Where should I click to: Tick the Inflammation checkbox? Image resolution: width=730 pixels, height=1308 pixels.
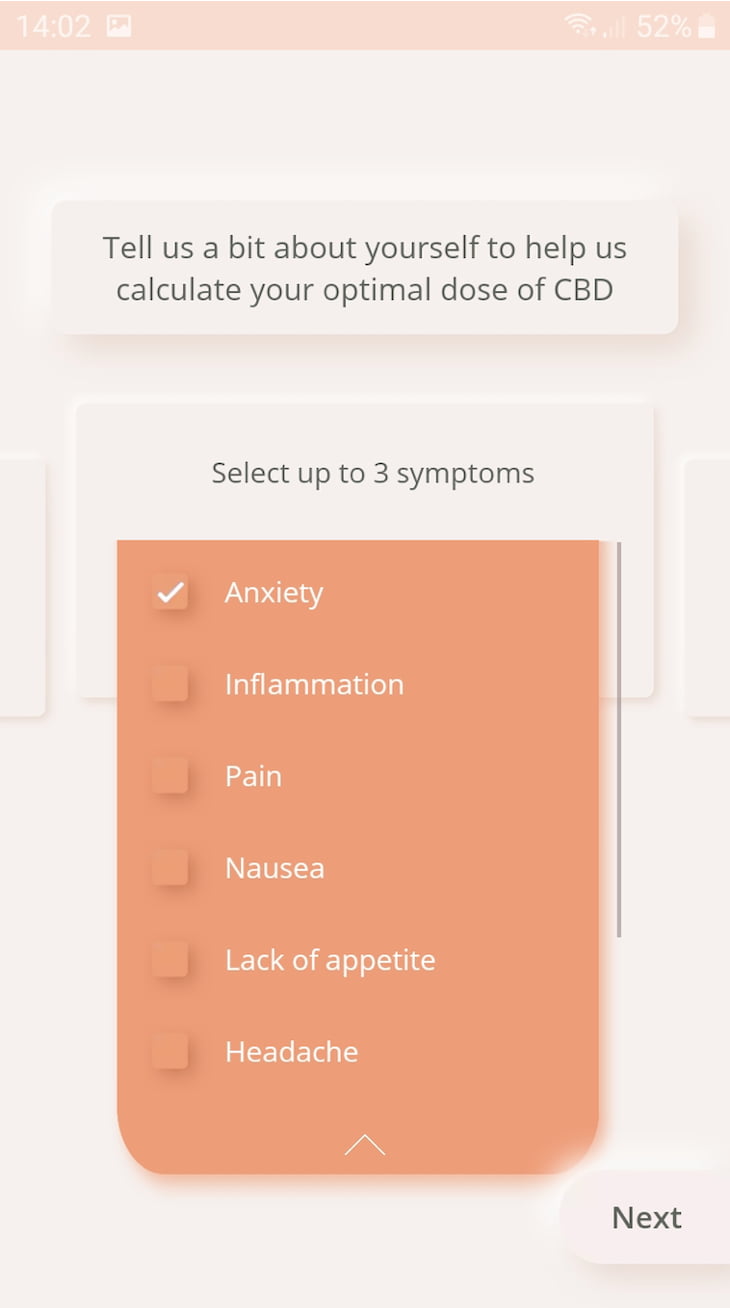(170, 684)
